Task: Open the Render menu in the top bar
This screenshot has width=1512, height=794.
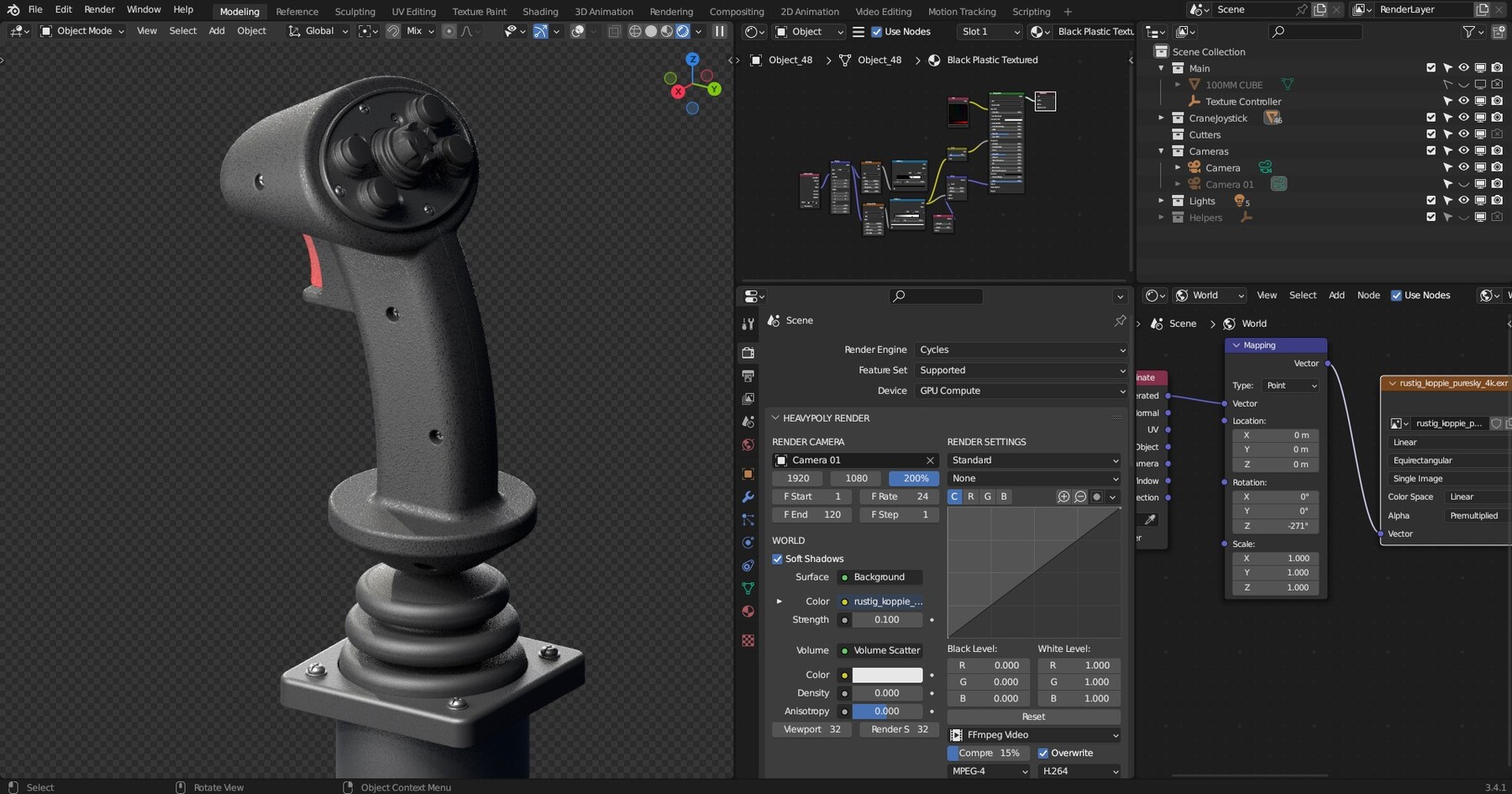Action: point(98,9)
